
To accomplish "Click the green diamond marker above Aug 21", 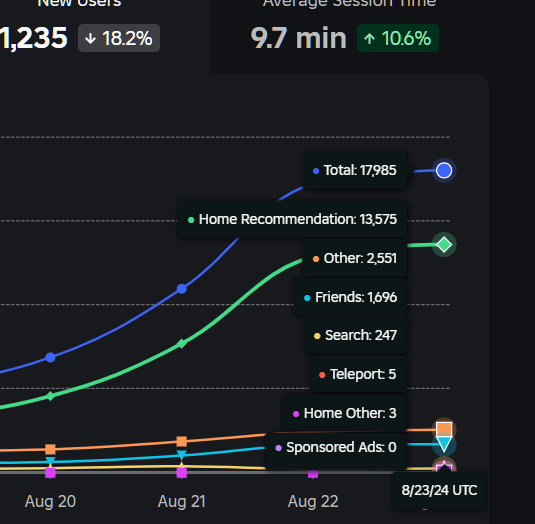I will (x=182, y=343).
